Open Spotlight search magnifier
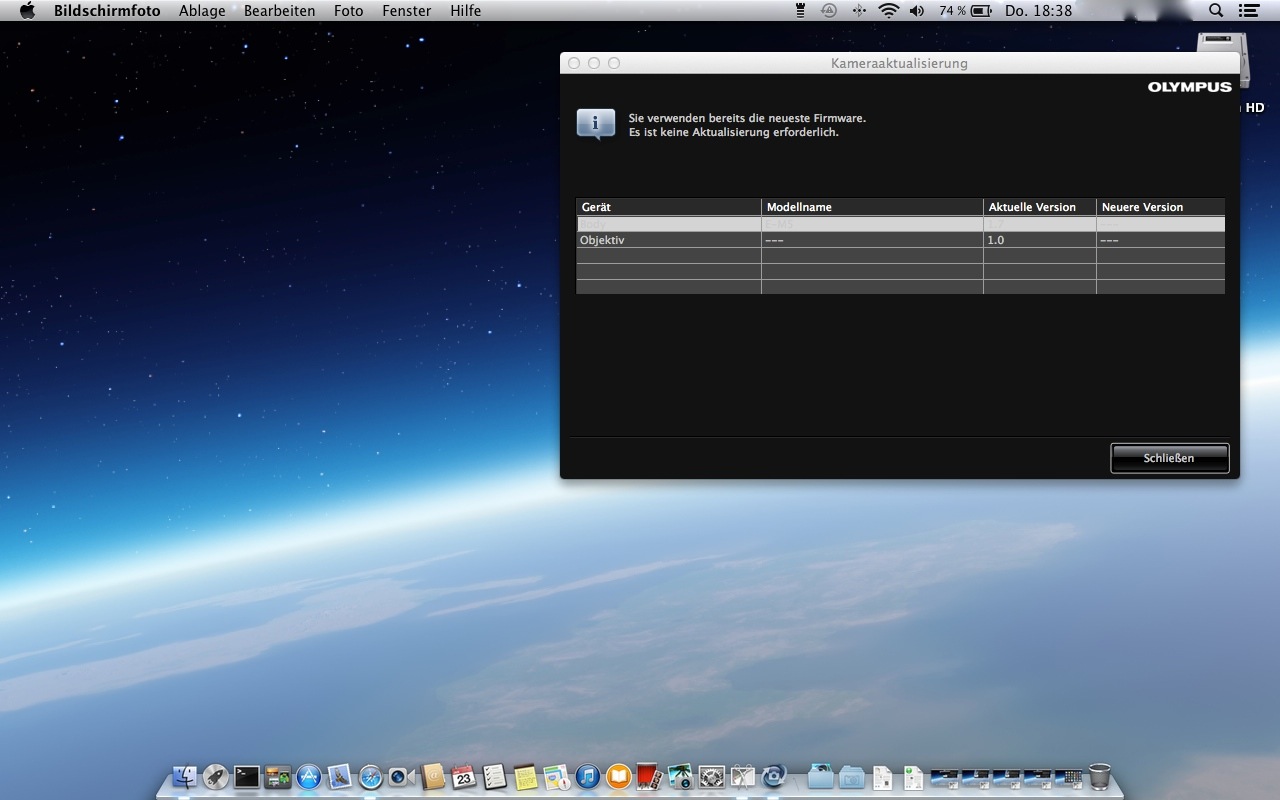This screenshot has height=800, width=1280. click(x=1216, y=11)
